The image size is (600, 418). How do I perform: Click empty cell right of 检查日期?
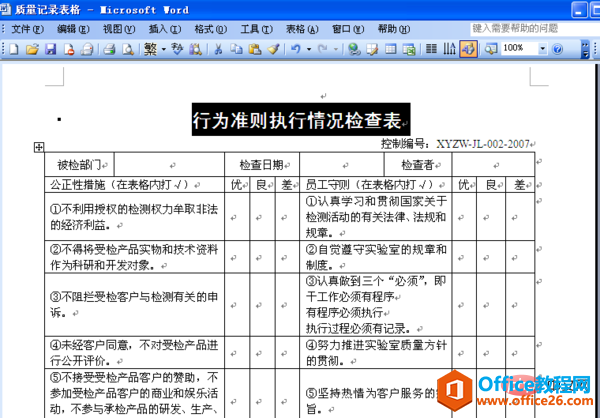point(342,165)
